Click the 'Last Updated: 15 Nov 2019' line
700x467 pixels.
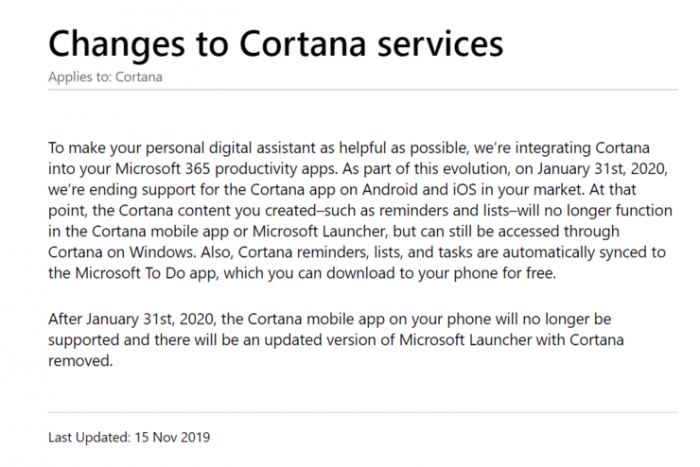(x=129, y=436)
